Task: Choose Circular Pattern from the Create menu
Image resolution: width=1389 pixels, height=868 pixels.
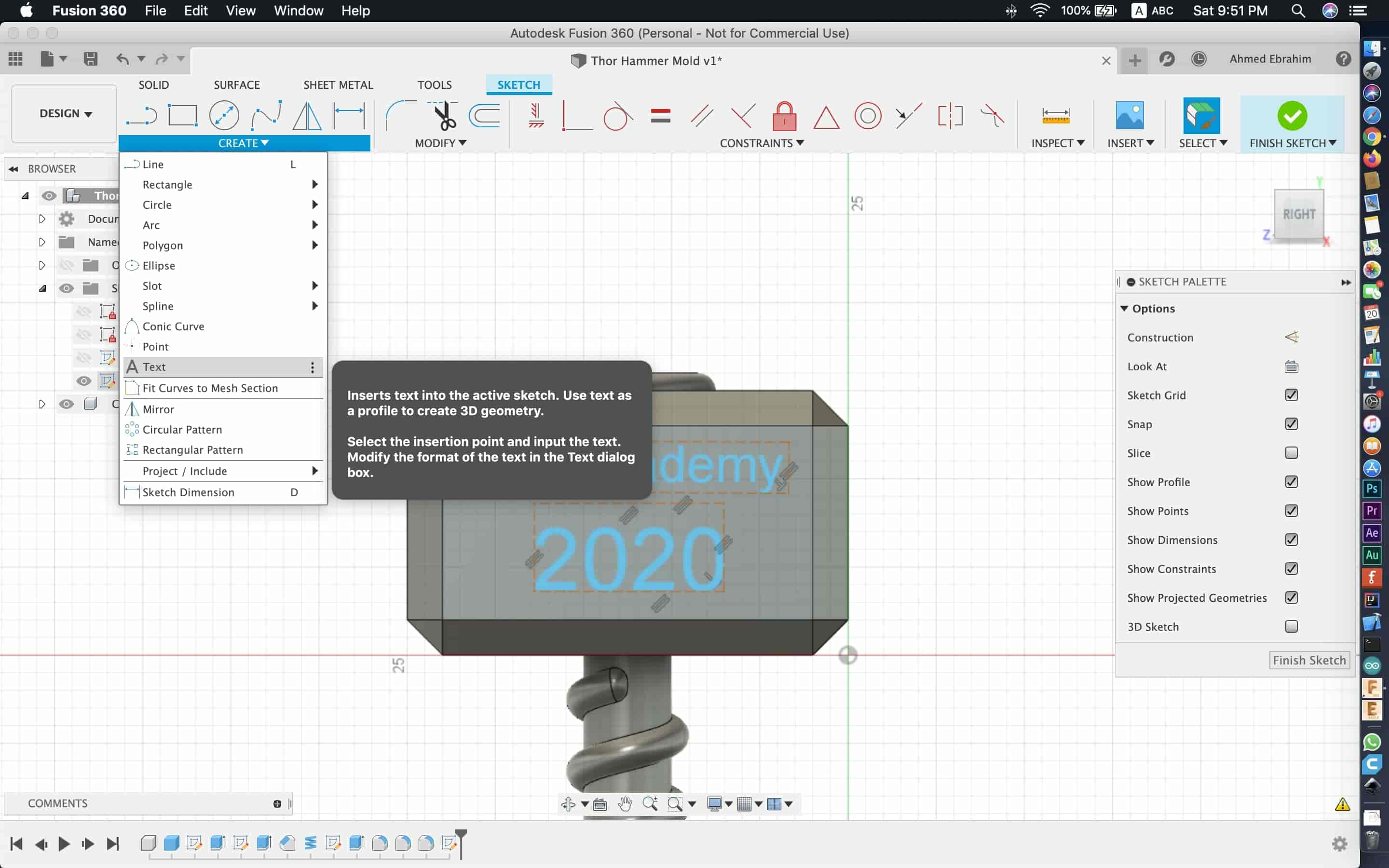Action: pyautogui.click(x=223, y=429)
